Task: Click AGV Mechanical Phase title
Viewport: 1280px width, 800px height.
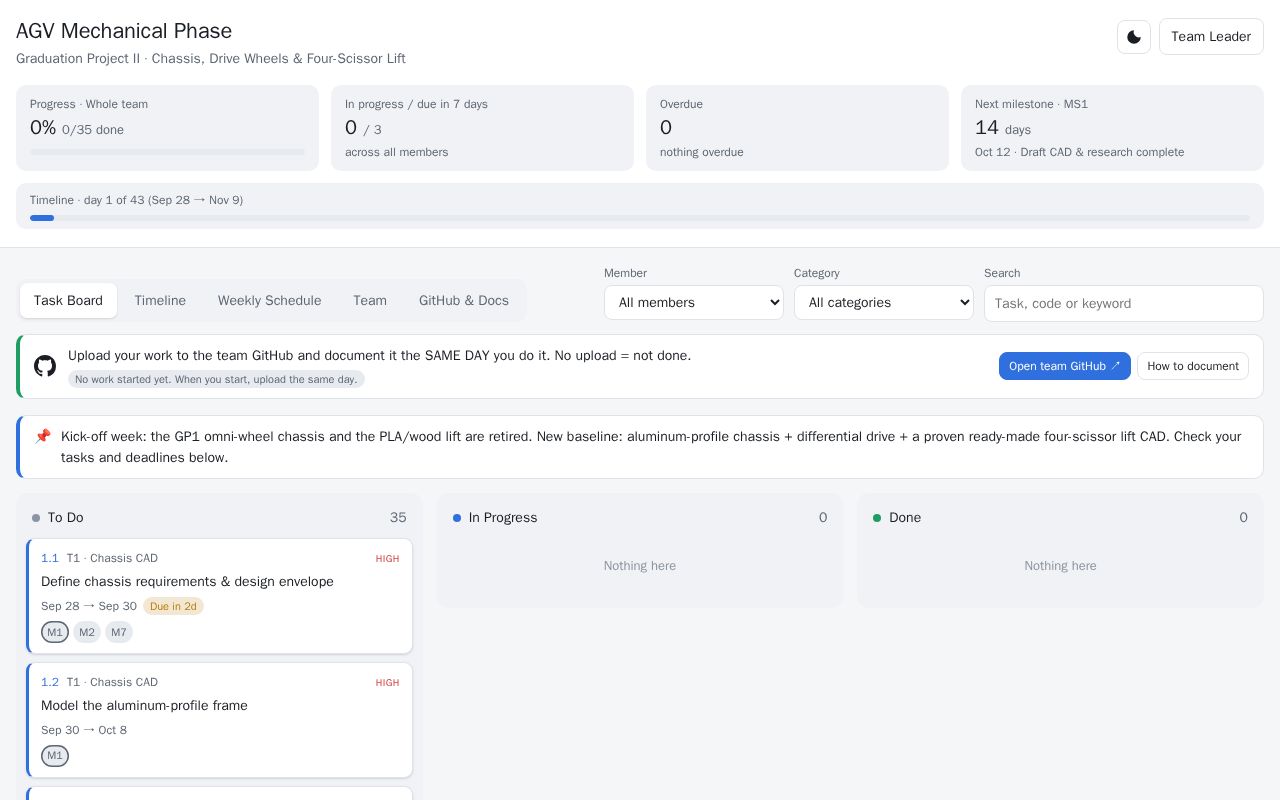Action: point(124,31)
